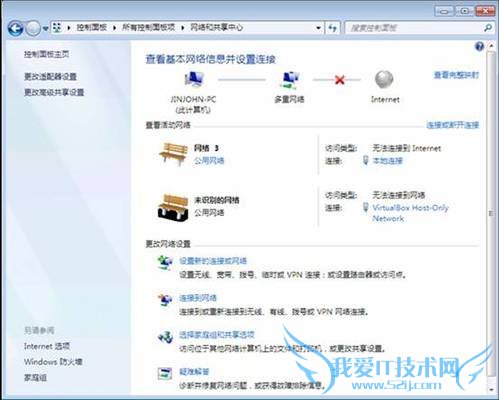Screen dimensions: 499x400
Task: Open the address bar history dropdown
Action: [x=318, y=28]
